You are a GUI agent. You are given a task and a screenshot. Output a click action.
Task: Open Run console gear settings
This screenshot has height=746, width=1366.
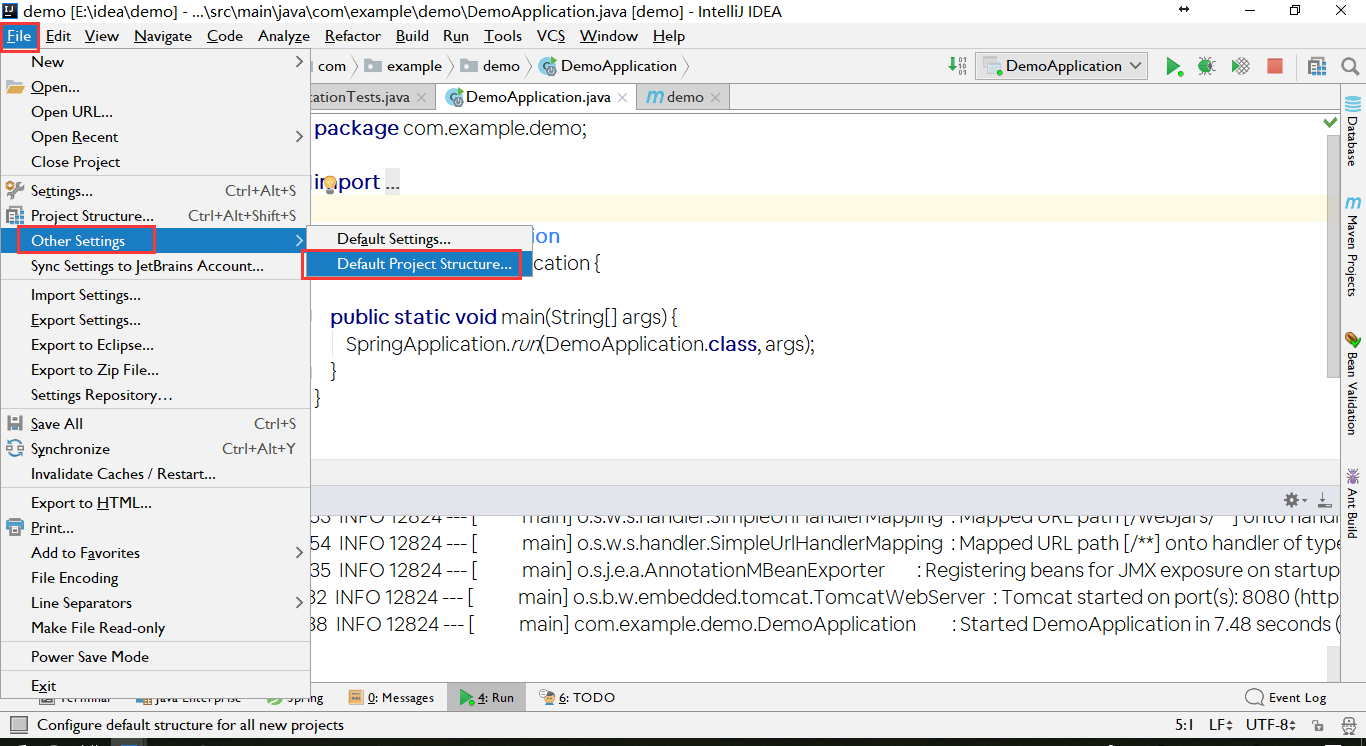pyautogui.click(x=1295, y=500)
